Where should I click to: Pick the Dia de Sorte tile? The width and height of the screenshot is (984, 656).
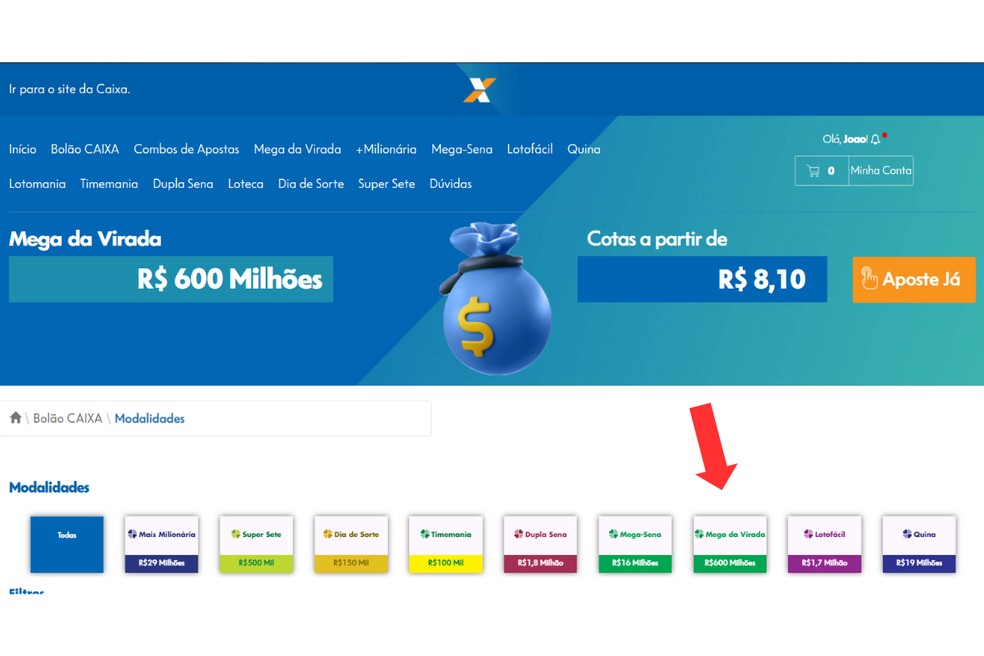pyautogui.click(x=351, y=544)
